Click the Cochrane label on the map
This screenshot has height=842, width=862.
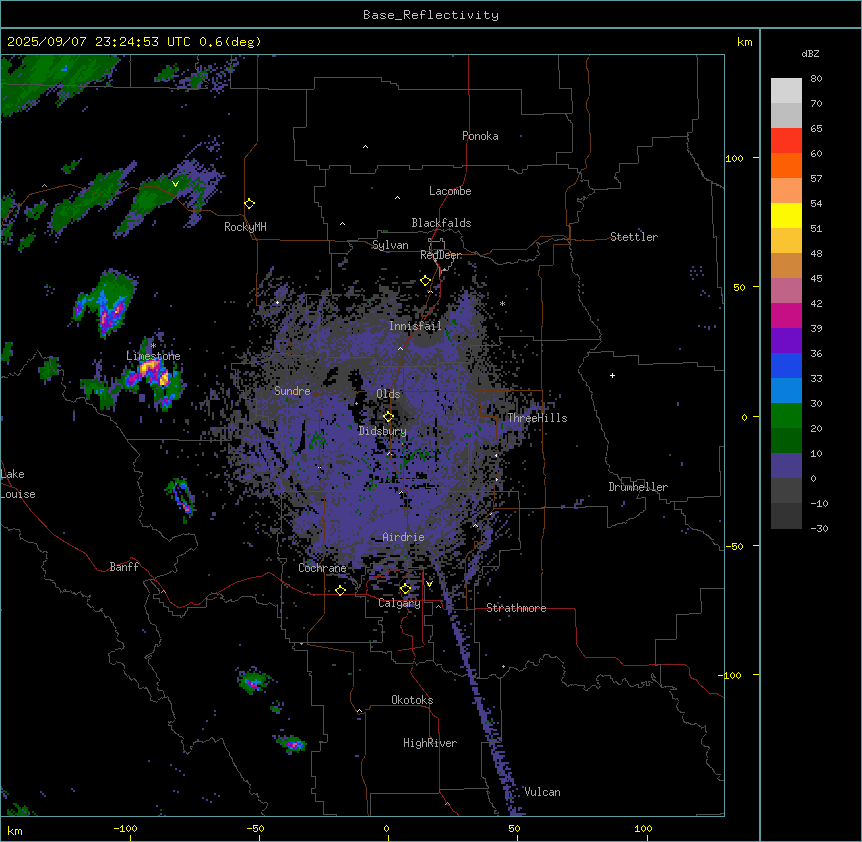322,568
